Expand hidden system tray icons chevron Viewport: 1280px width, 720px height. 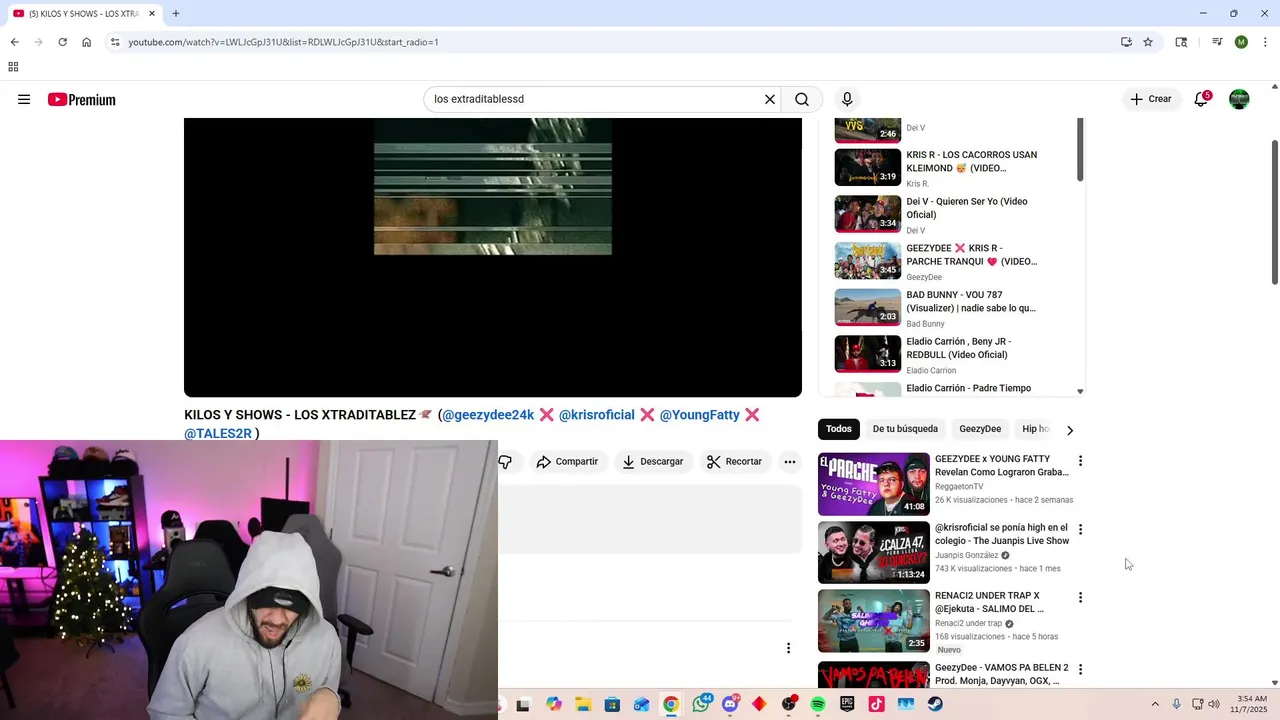pos(1155,704)
